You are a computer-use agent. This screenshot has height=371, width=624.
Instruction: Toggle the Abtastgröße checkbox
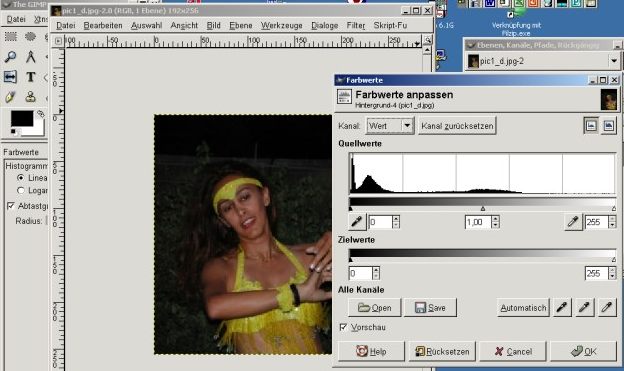11,206
